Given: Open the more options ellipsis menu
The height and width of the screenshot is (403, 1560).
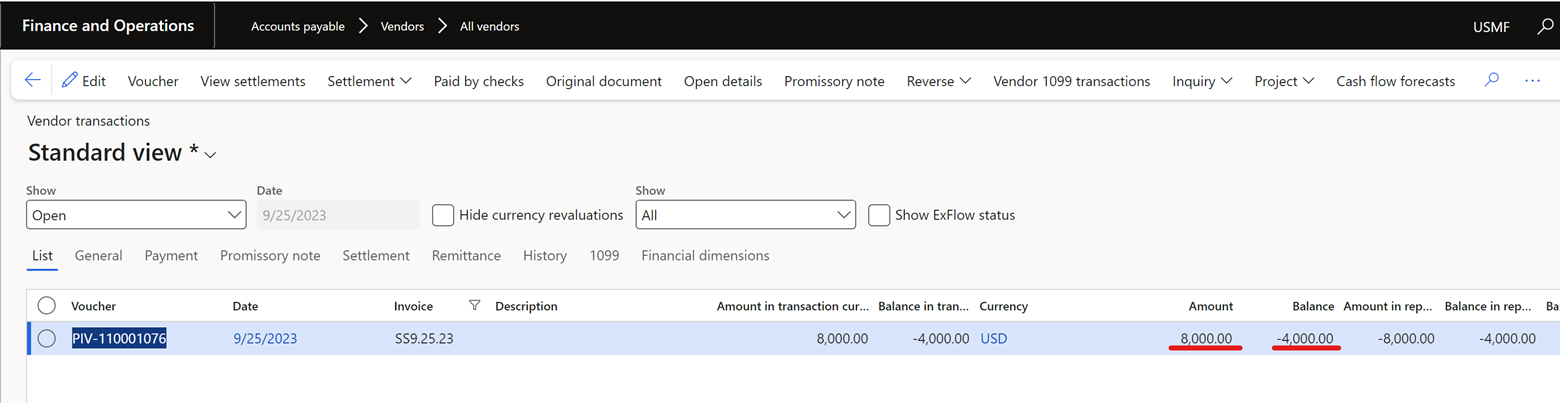Looking at the screenshot, I should point(1532,81).
